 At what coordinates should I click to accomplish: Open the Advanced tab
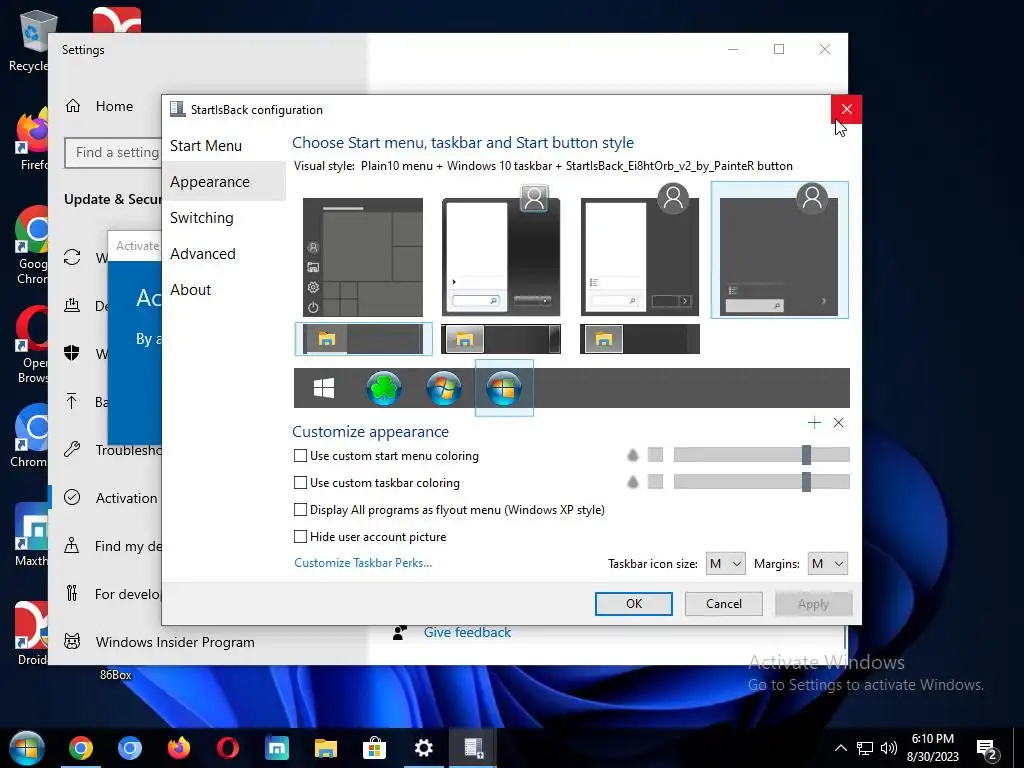pyautogui.click(x=202, y=253)
